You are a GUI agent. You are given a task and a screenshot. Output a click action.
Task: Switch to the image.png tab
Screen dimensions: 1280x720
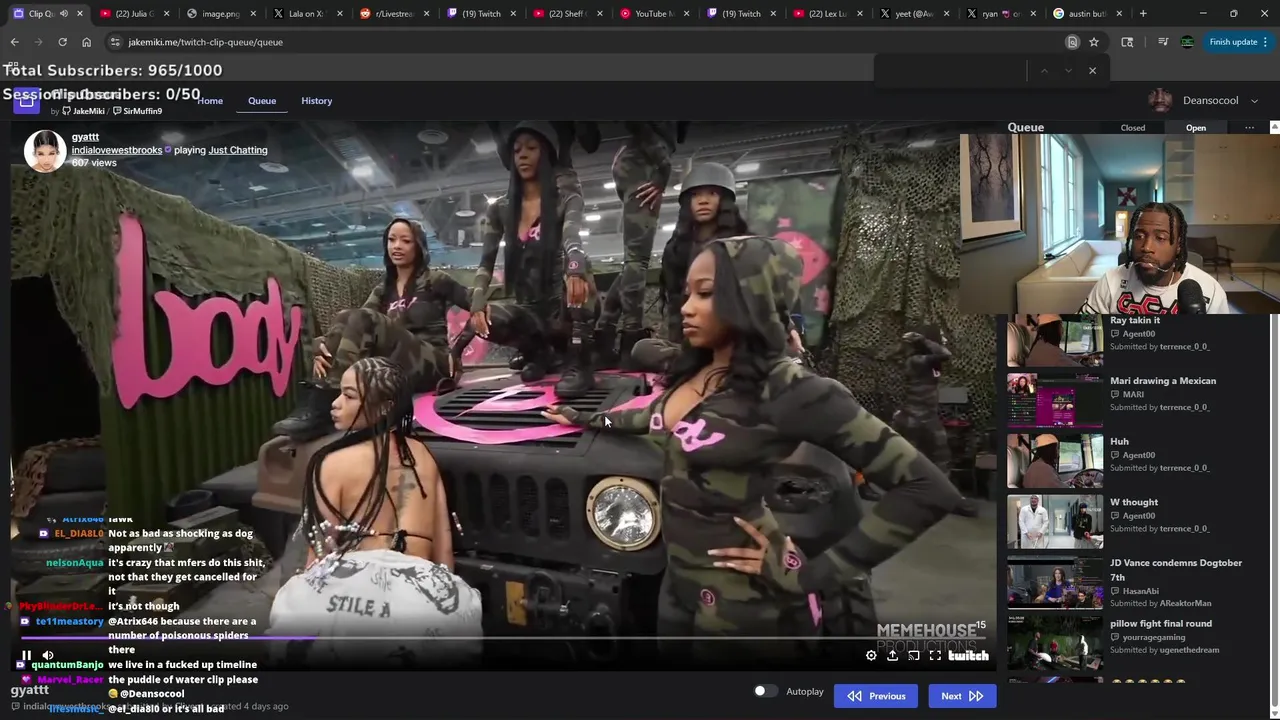coord(220,14)
